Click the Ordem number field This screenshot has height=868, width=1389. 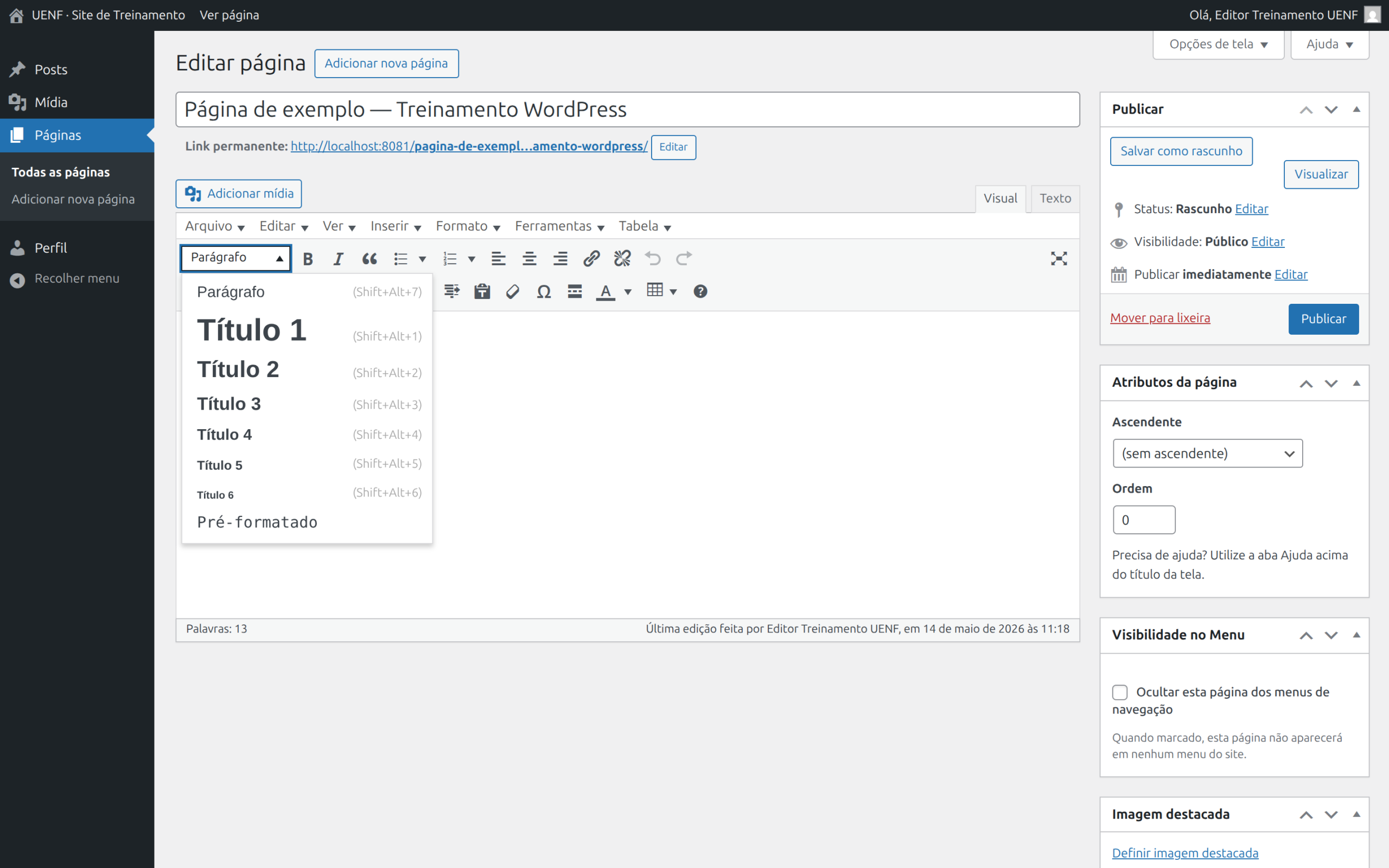click(x=1144, y=520)
